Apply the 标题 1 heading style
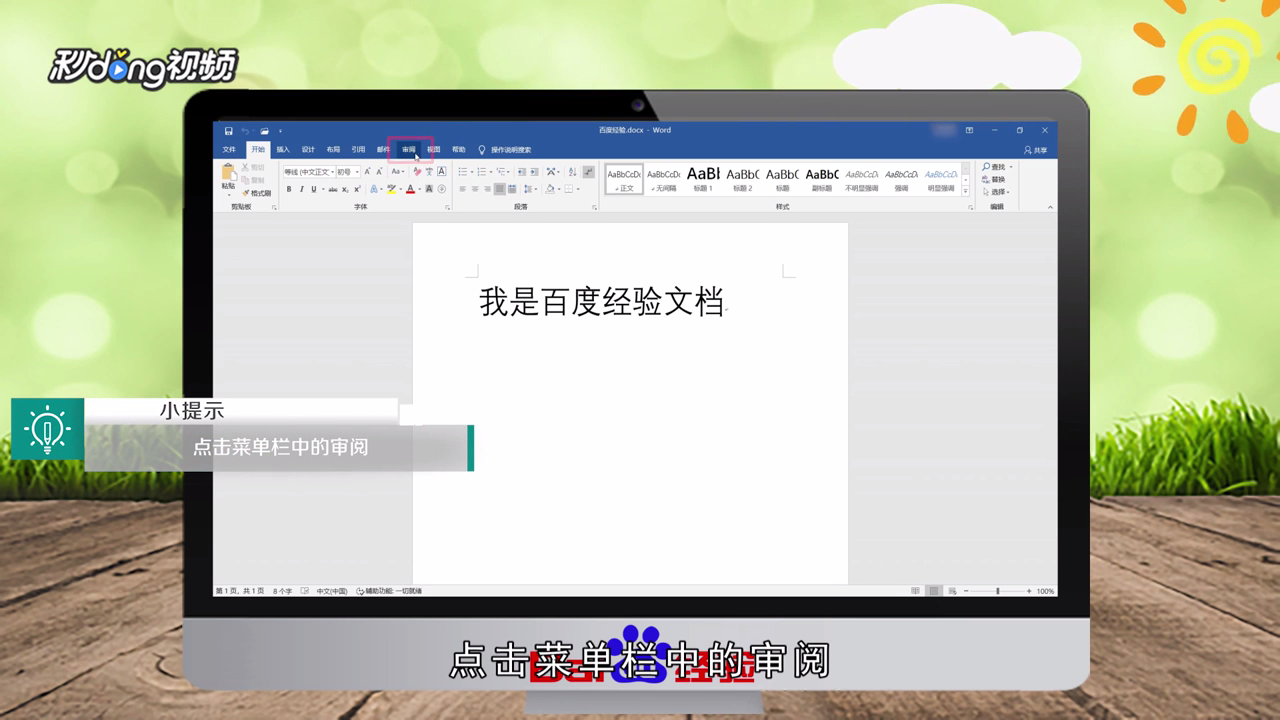 tap(703, 179)
